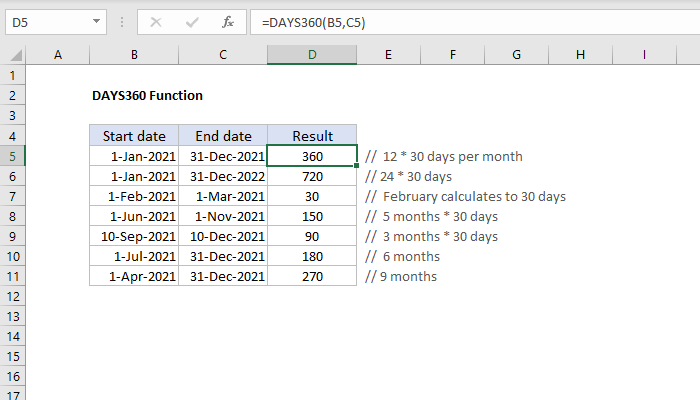This screenshot has height=400, width=700.
Task: Select column H header
Action: pyautogui.click(x=580, y=55)
